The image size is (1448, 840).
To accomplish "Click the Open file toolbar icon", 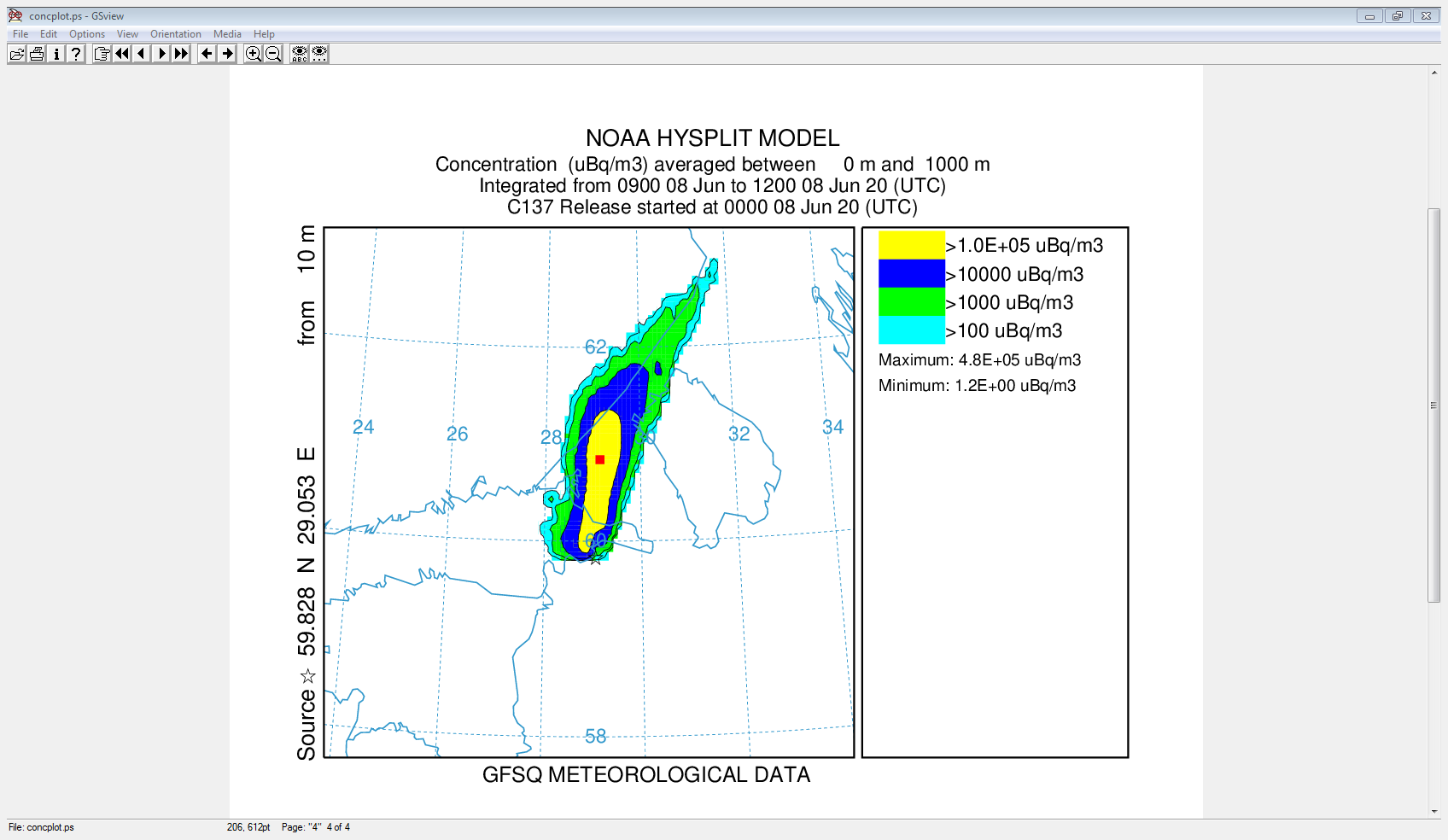I will click(17, 54).
